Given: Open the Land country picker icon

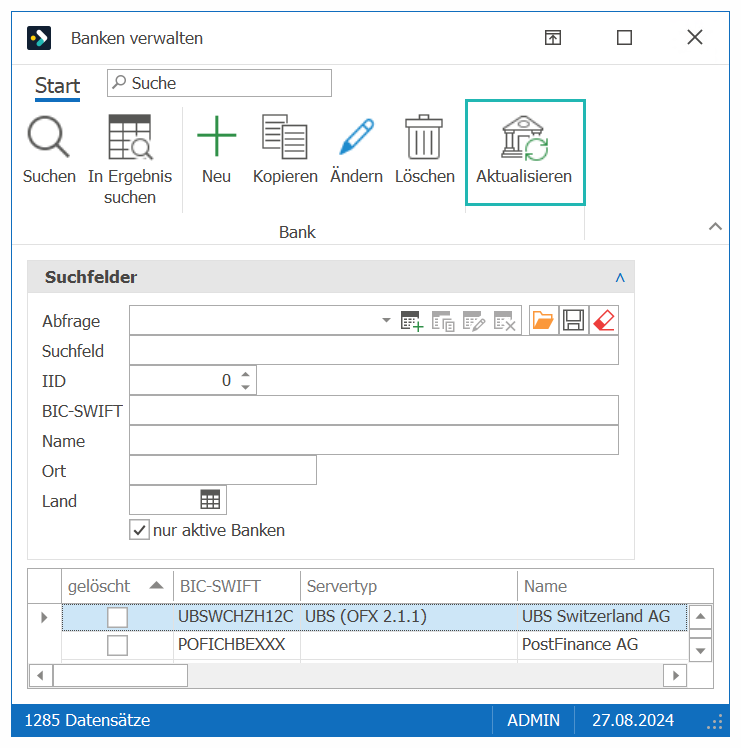Looking at the screenshot, I should point(210,500).
